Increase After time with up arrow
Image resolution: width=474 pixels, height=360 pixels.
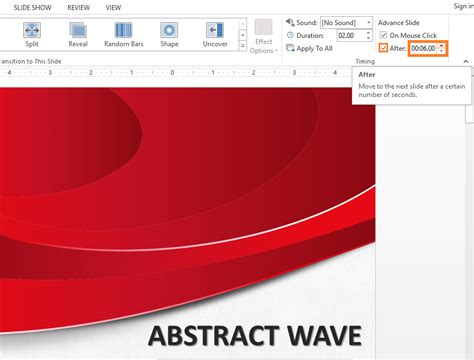pos(441,46)
